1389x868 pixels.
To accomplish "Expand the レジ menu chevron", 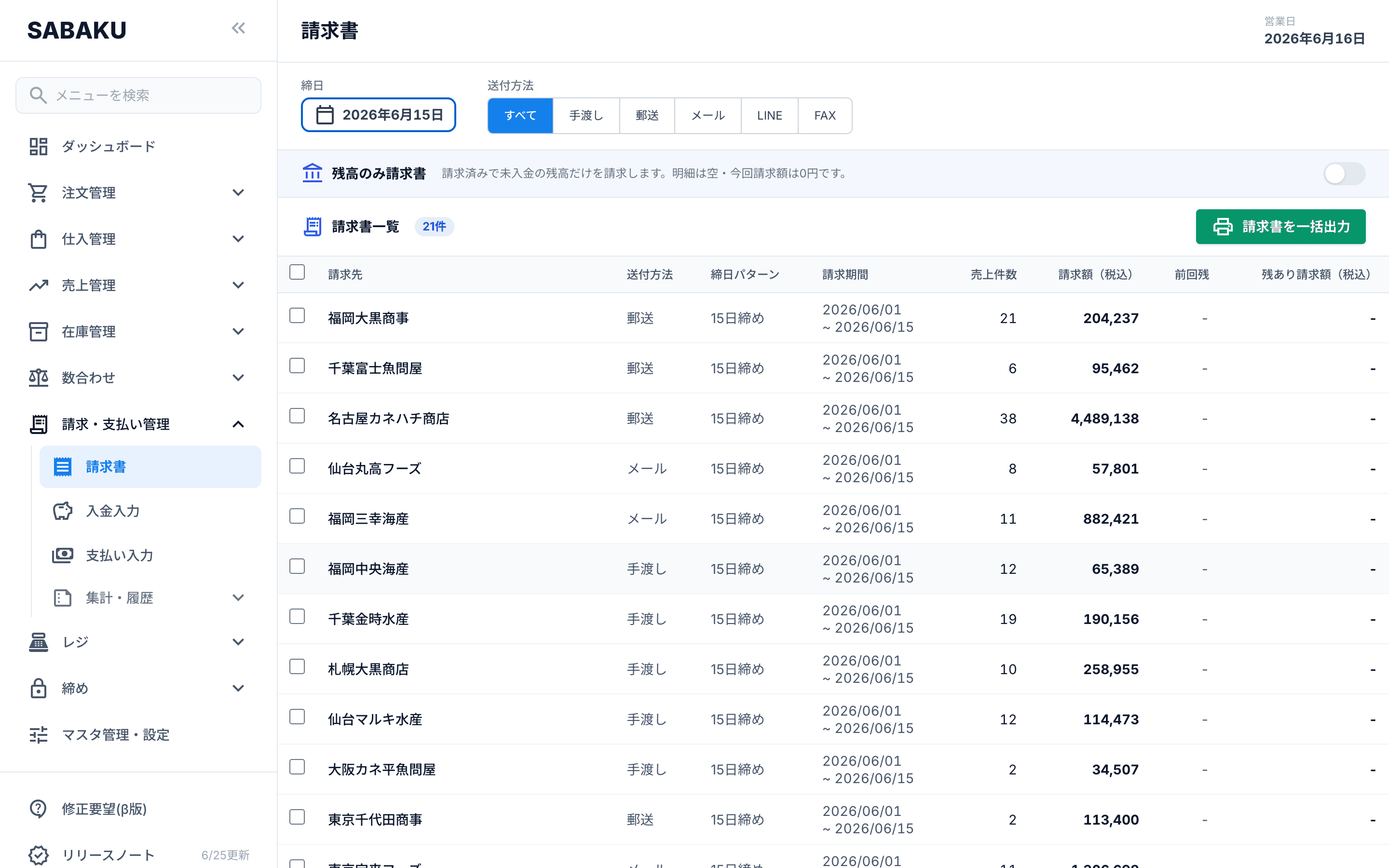I will pyautogui.click(x=238, y=642).
